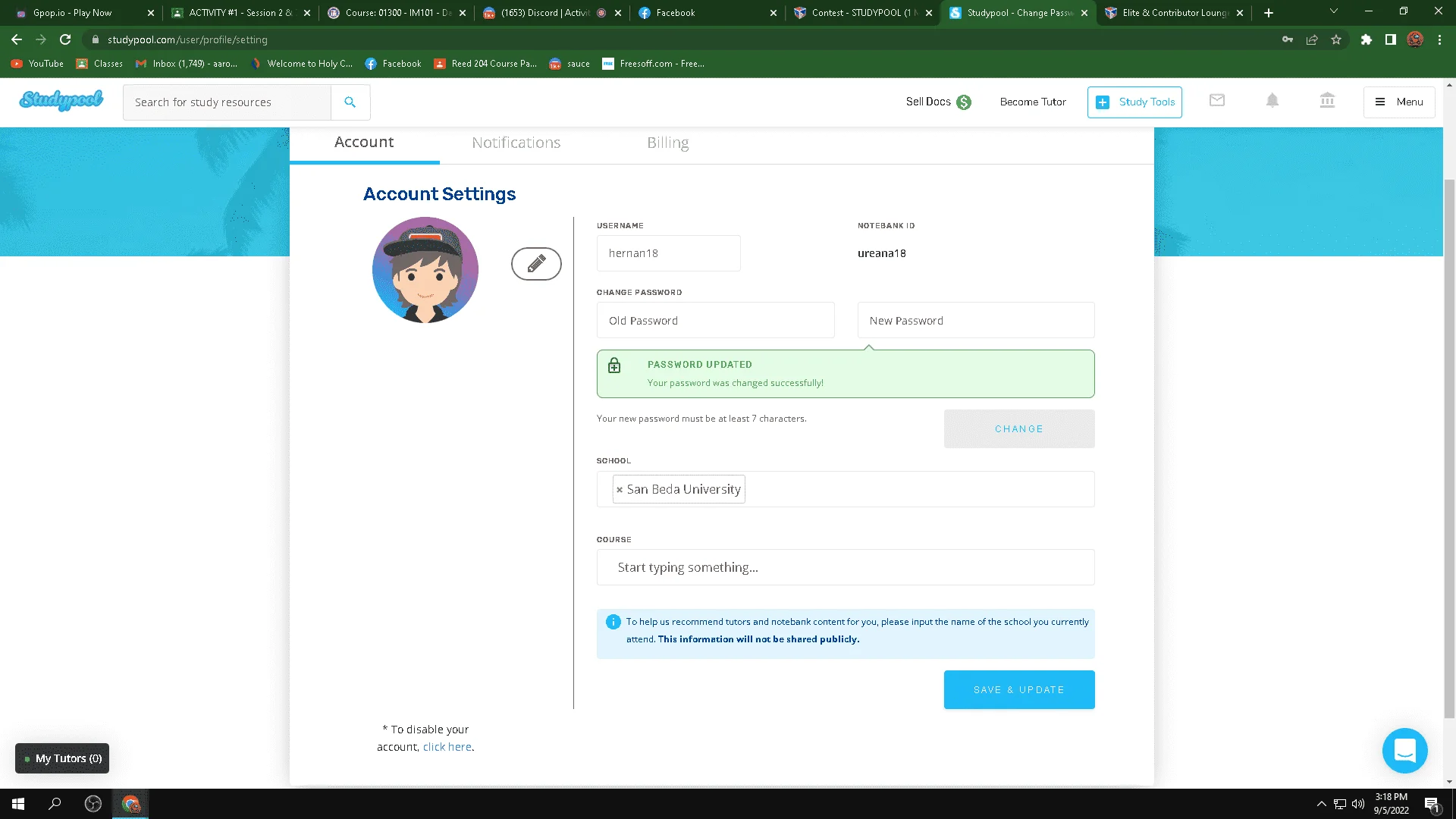Screen dimensions: 1456x819
Task: Click the SAVE & UPDATE button
Action: (x=1019, y=690)
